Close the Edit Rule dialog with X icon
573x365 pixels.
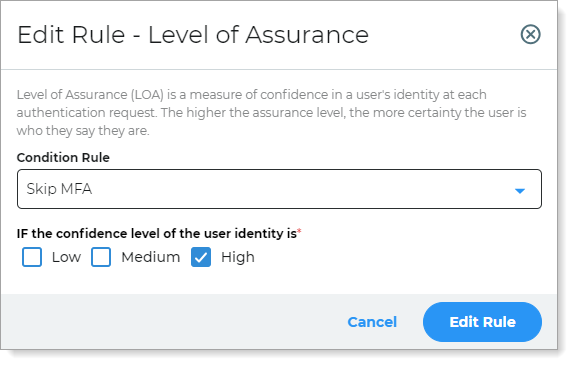click(x=530, y=34)
